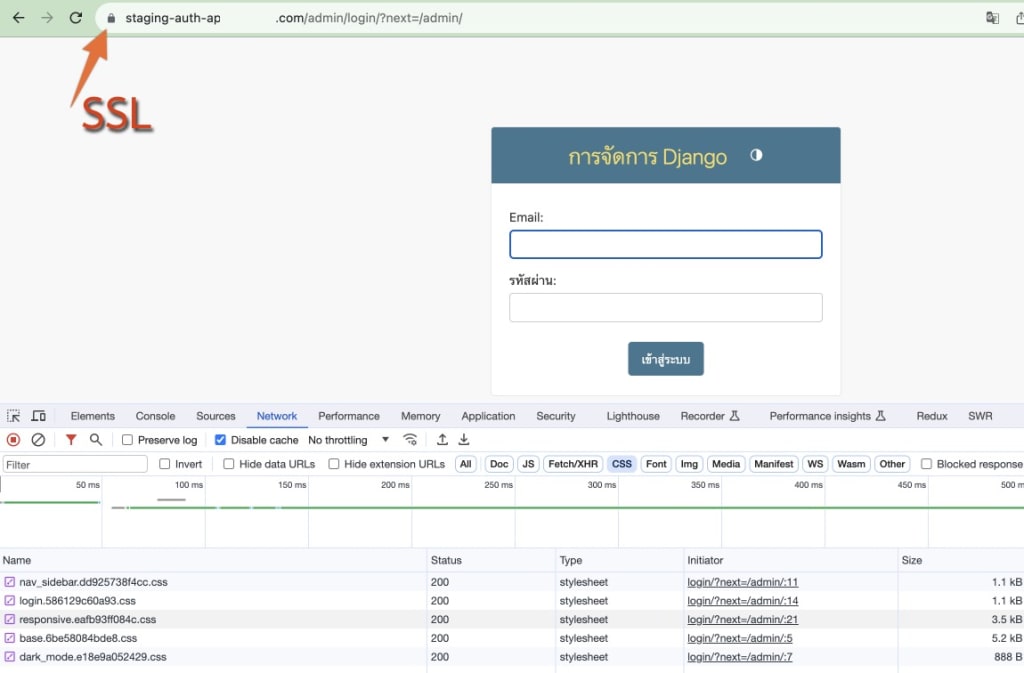This screenshot has height=673, width=1024.
Task: Select base.6be58084bde8.css request
Action: 78,638
